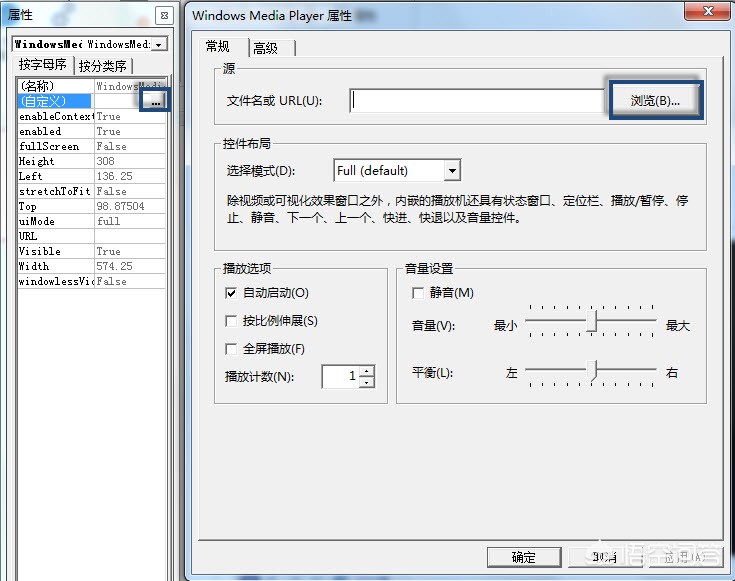Enable the 全屏播放(F) checkbox
This screenshot has height=581, width=735.
click(x=231, y=349)
